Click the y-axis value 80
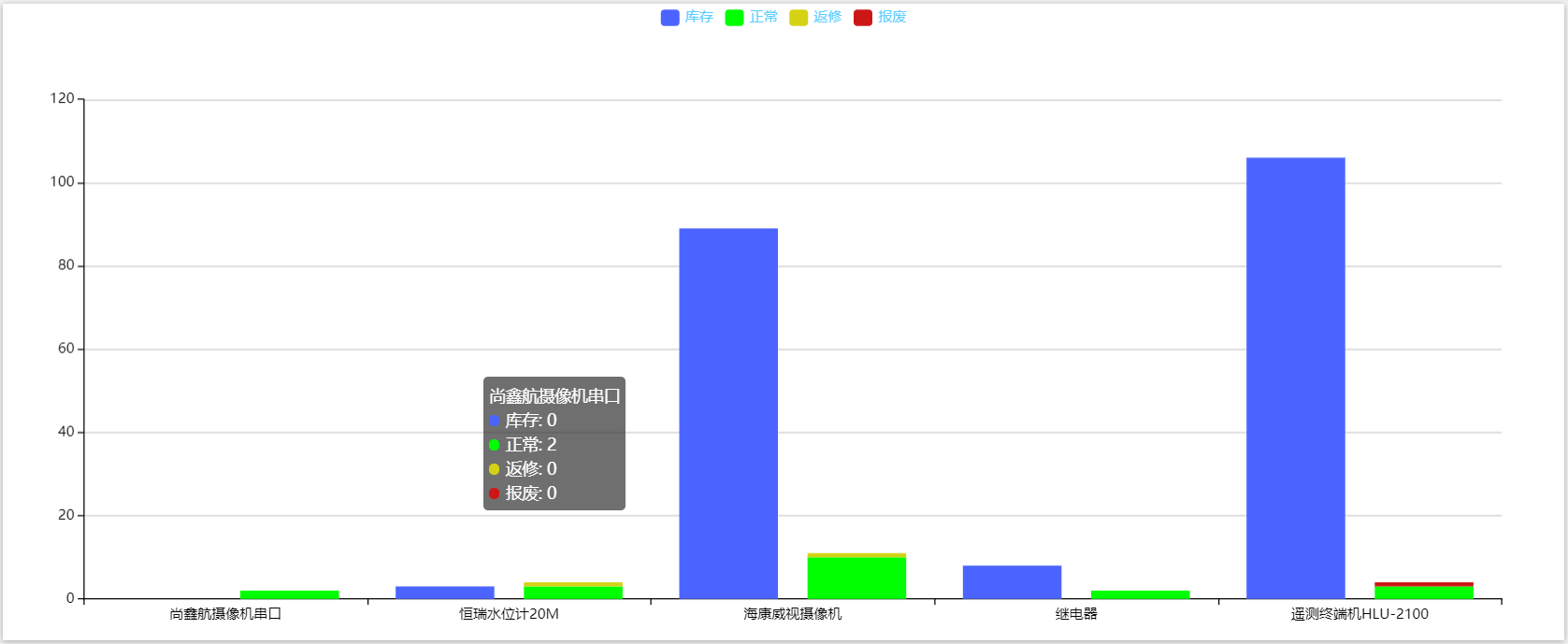 (x=66, y=265)
